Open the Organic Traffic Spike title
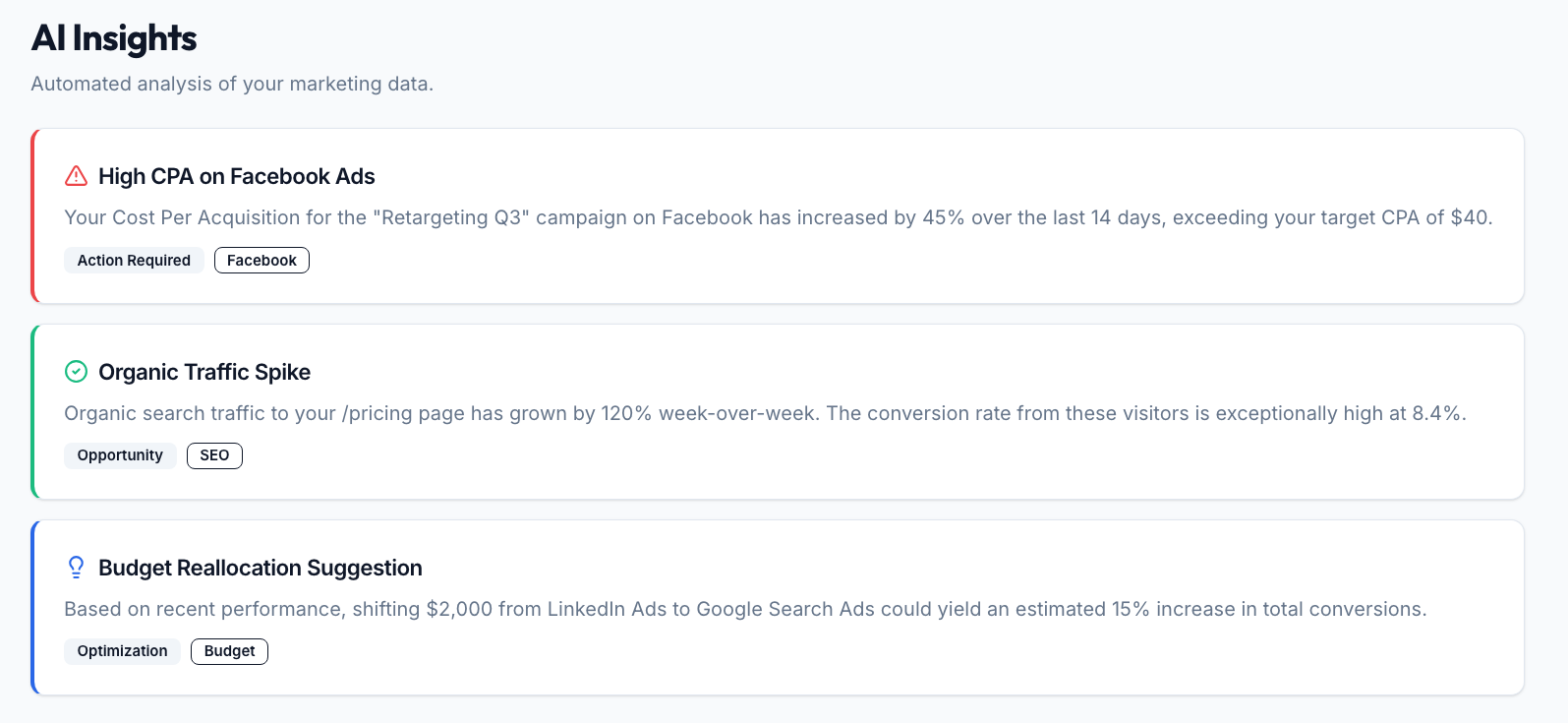The image size is (1568, 723). click(x=204, y=372)
